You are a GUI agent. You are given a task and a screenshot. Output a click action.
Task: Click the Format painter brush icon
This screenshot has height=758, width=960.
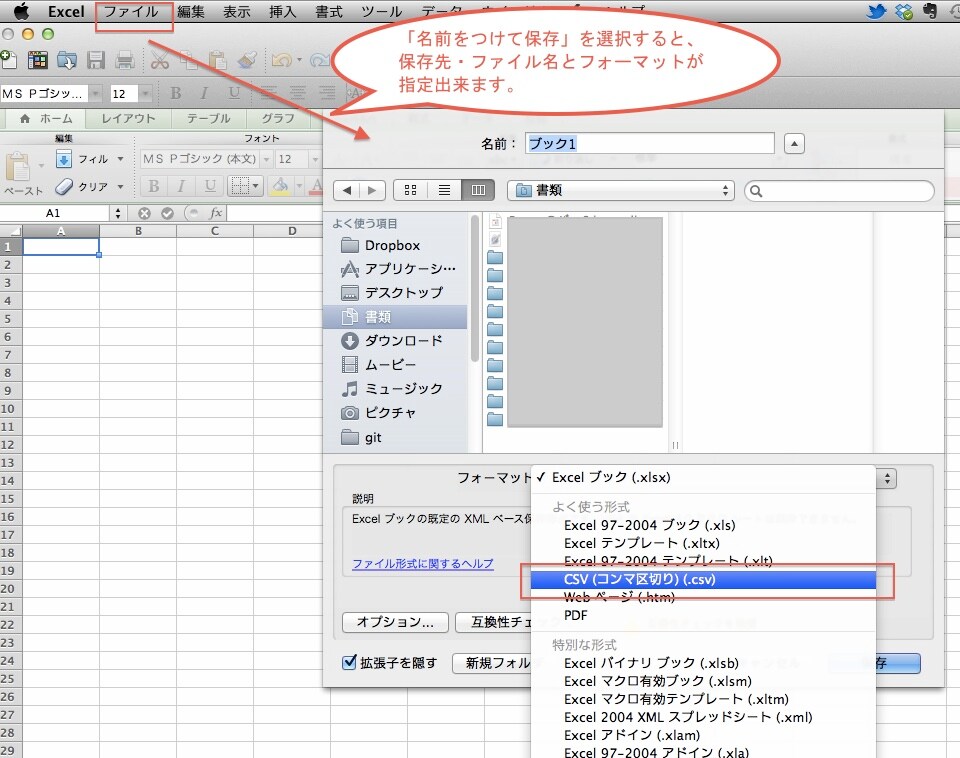247,60
